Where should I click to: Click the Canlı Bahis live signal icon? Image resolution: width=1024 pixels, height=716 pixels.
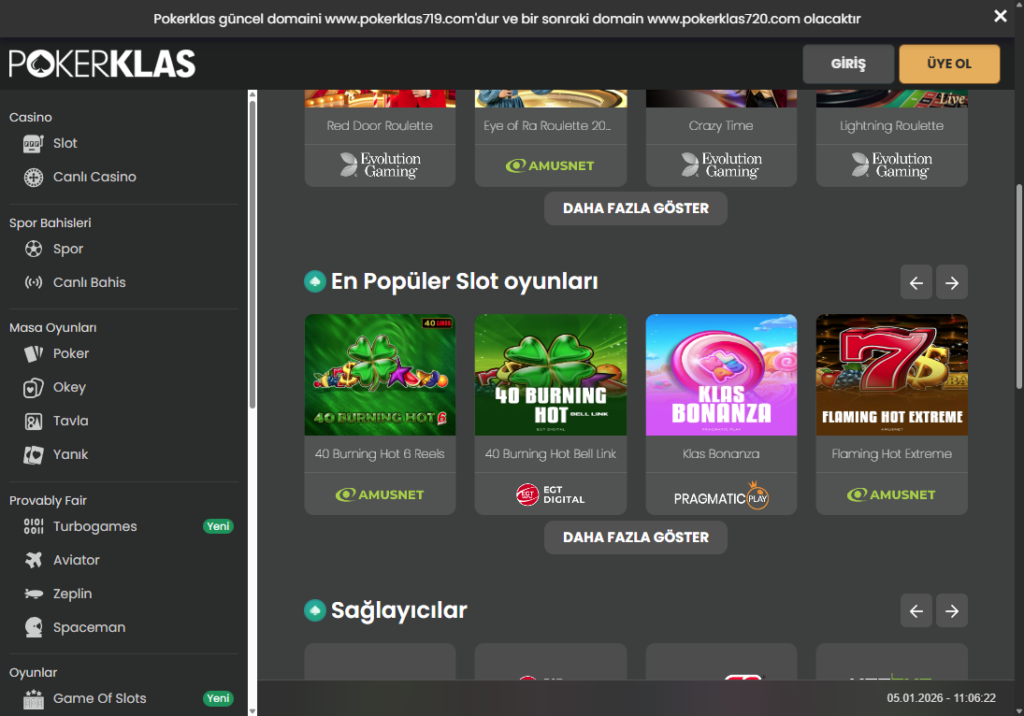34,283
